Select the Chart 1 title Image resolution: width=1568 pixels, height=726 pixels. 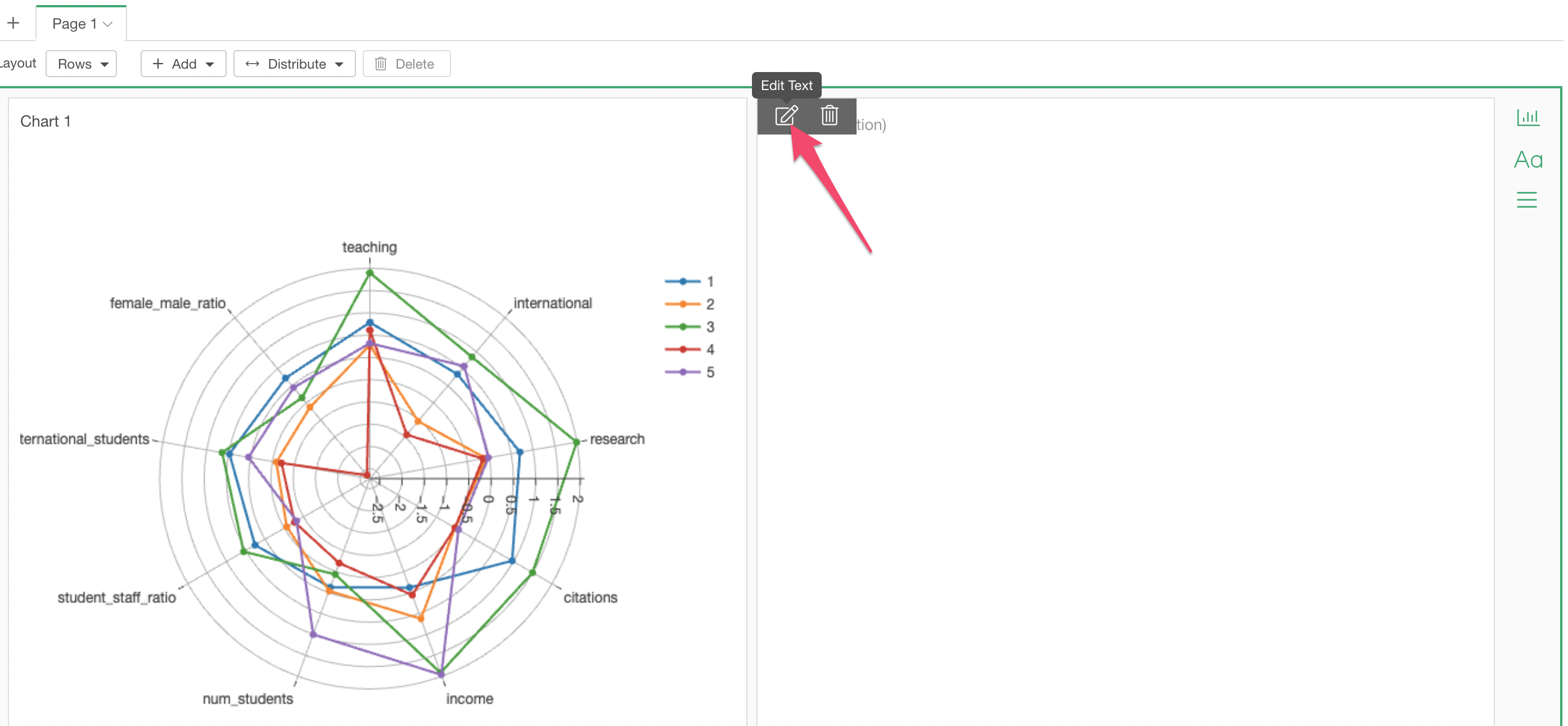[46, 121]
